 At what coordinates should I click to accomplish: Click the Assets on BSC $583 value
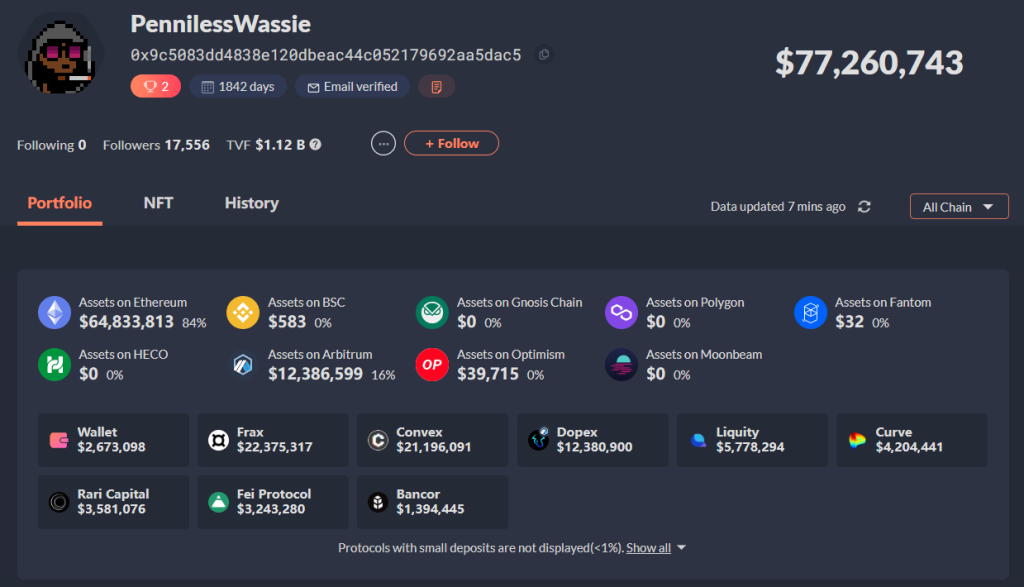pos(287,321)
